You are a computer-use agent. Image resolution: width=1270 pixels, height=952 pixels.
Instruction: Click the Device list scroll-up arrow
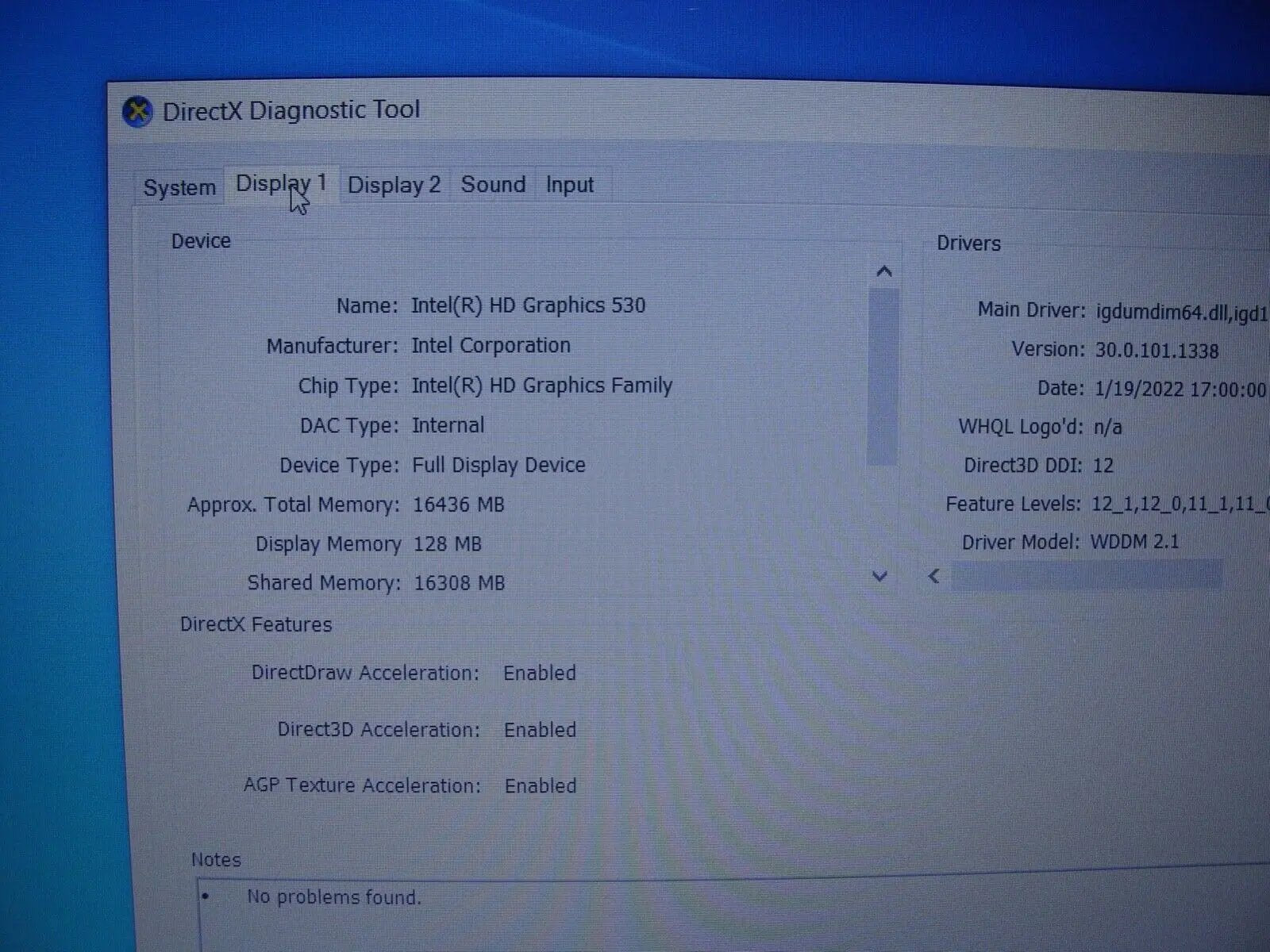point(883,272)
